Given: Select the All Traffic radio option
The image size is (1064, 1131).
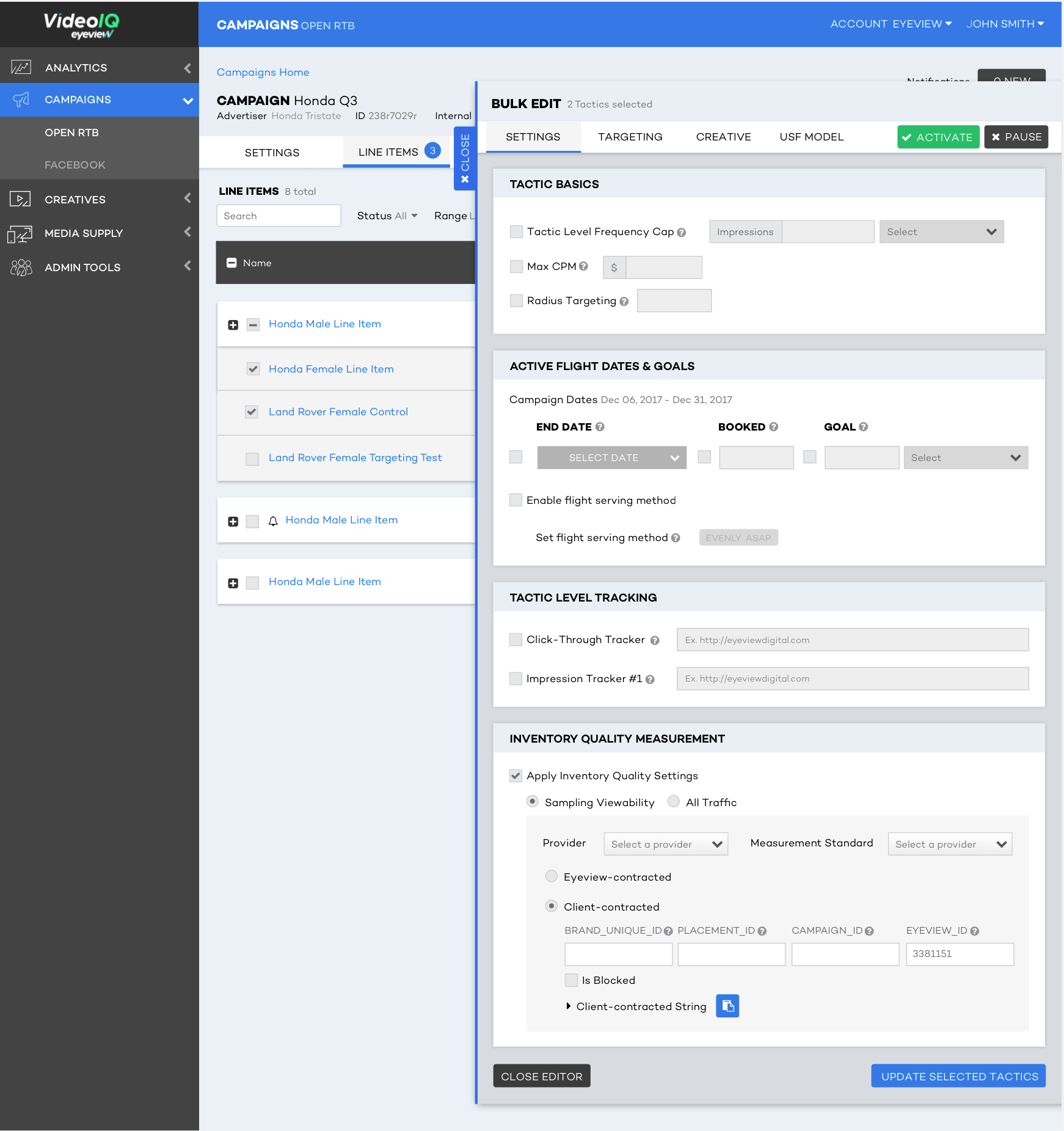Looking at the screenshot, I should 673,801.
